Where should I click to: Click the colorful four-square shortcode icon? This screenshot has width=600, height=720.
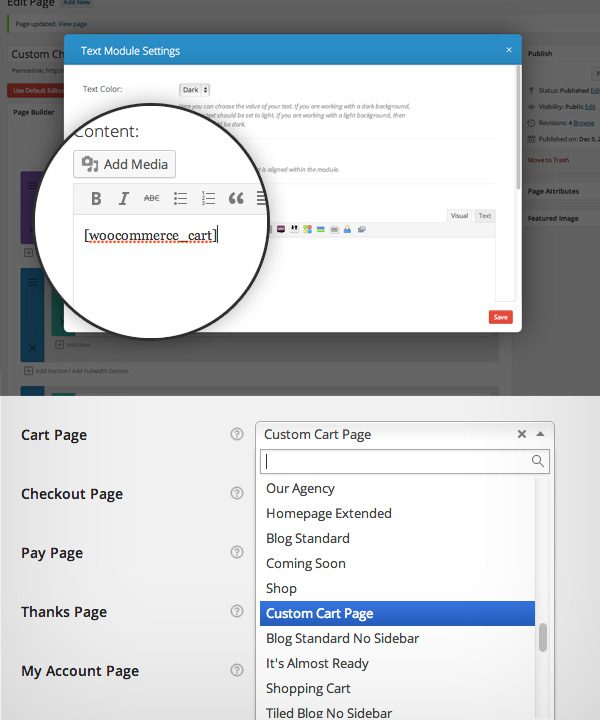[307, 229]
